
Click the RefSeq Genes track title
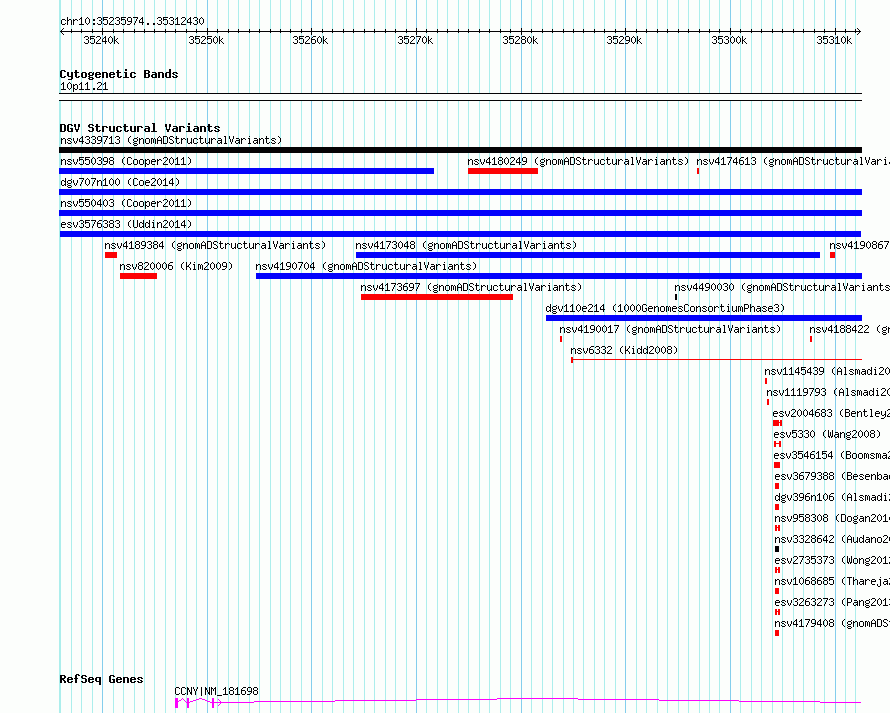[x=101, y=680]
